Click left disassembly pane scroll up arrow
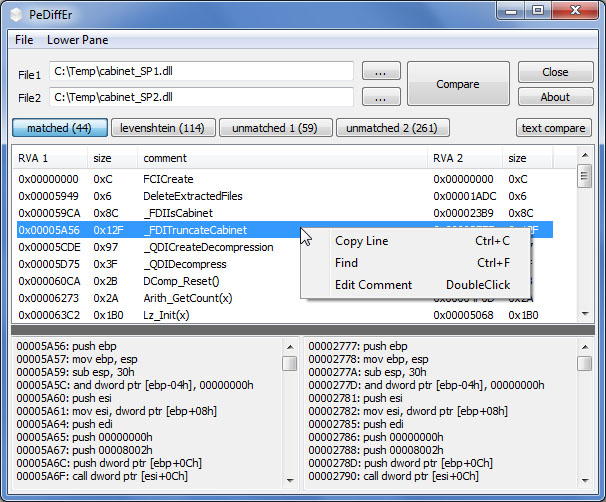 tap(290, 347)
